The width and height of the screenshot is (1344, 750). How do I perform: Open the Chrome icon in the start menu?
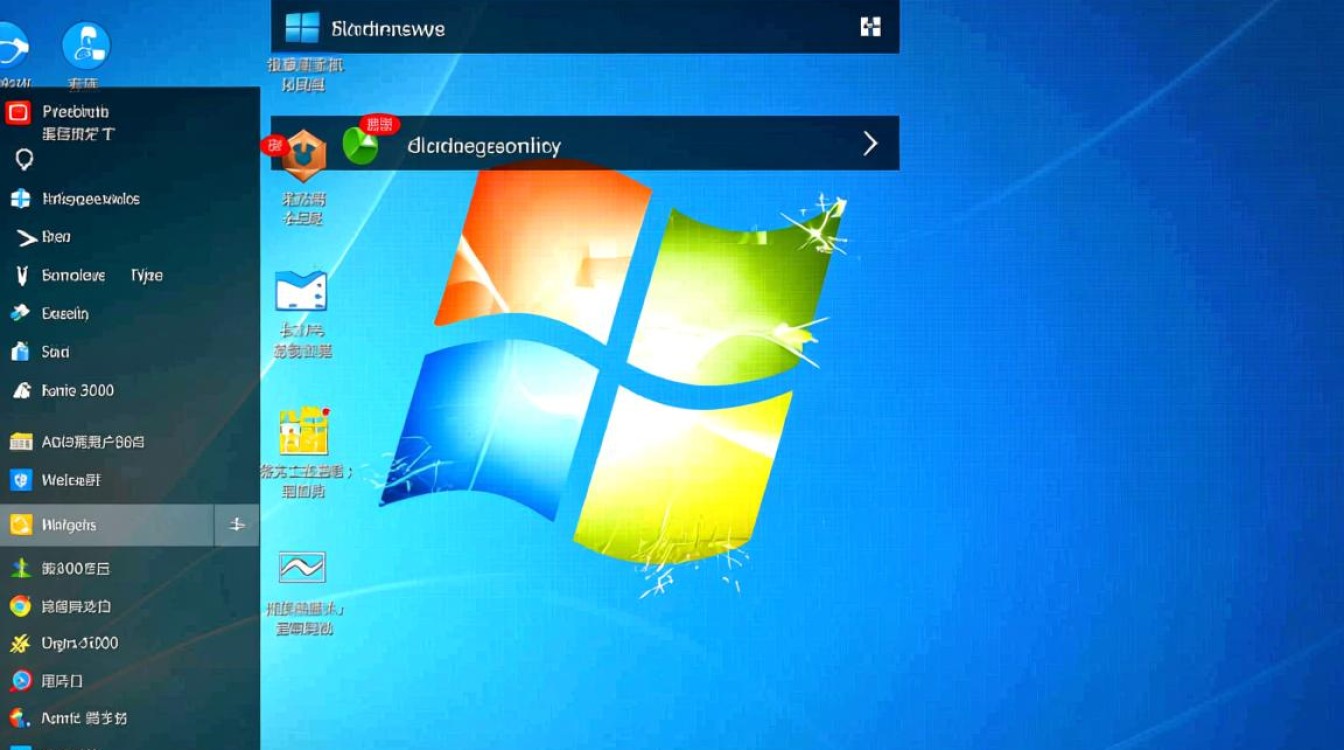20,605
